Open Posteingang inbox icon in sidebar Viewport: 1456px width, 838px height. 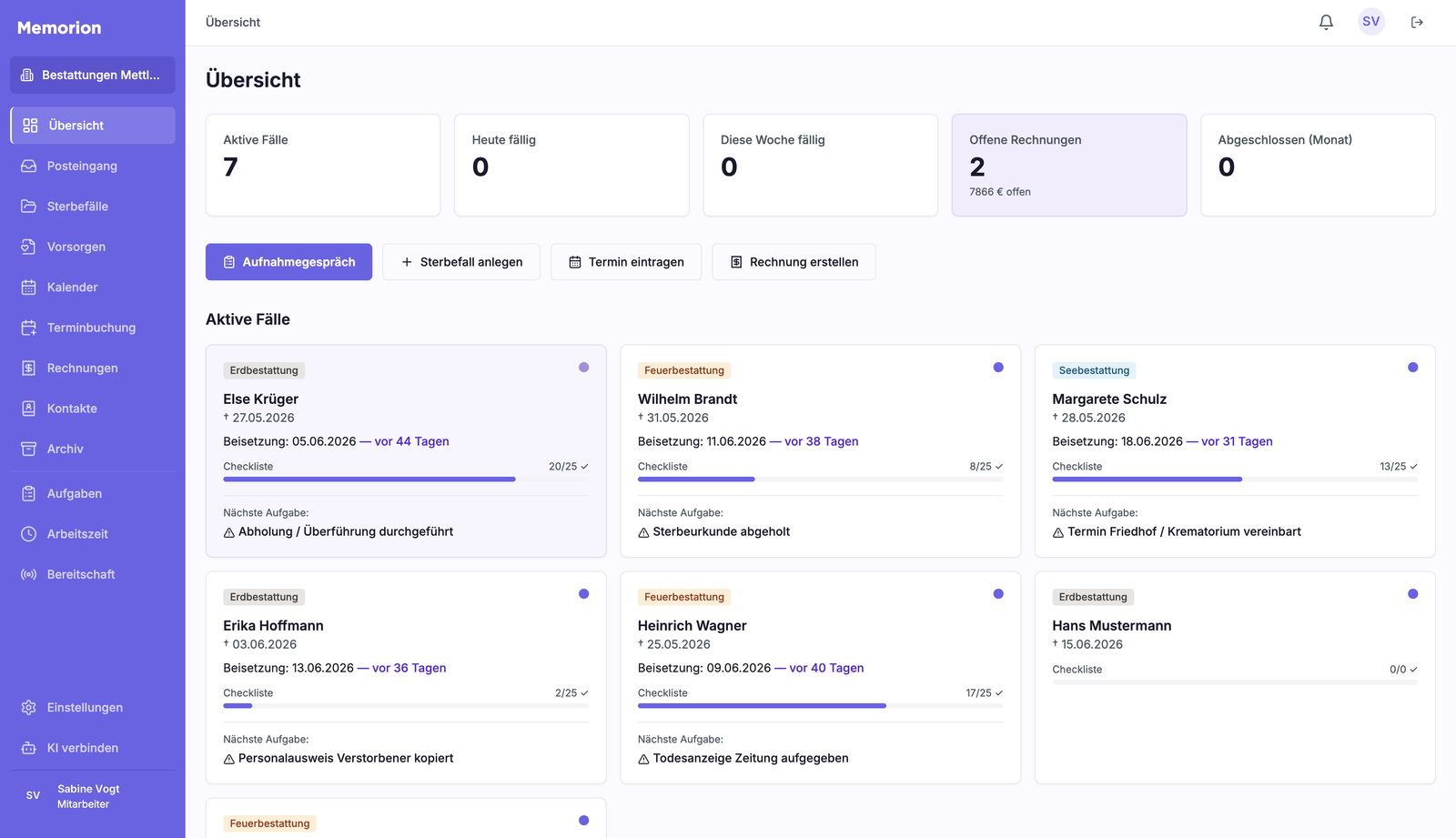[29, 166]
